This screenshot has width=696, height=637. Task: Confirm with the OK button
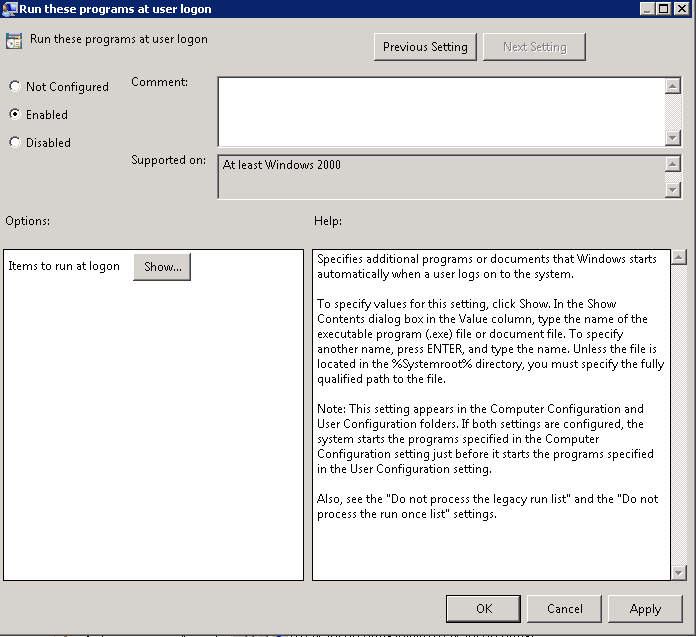click(483, 609)
